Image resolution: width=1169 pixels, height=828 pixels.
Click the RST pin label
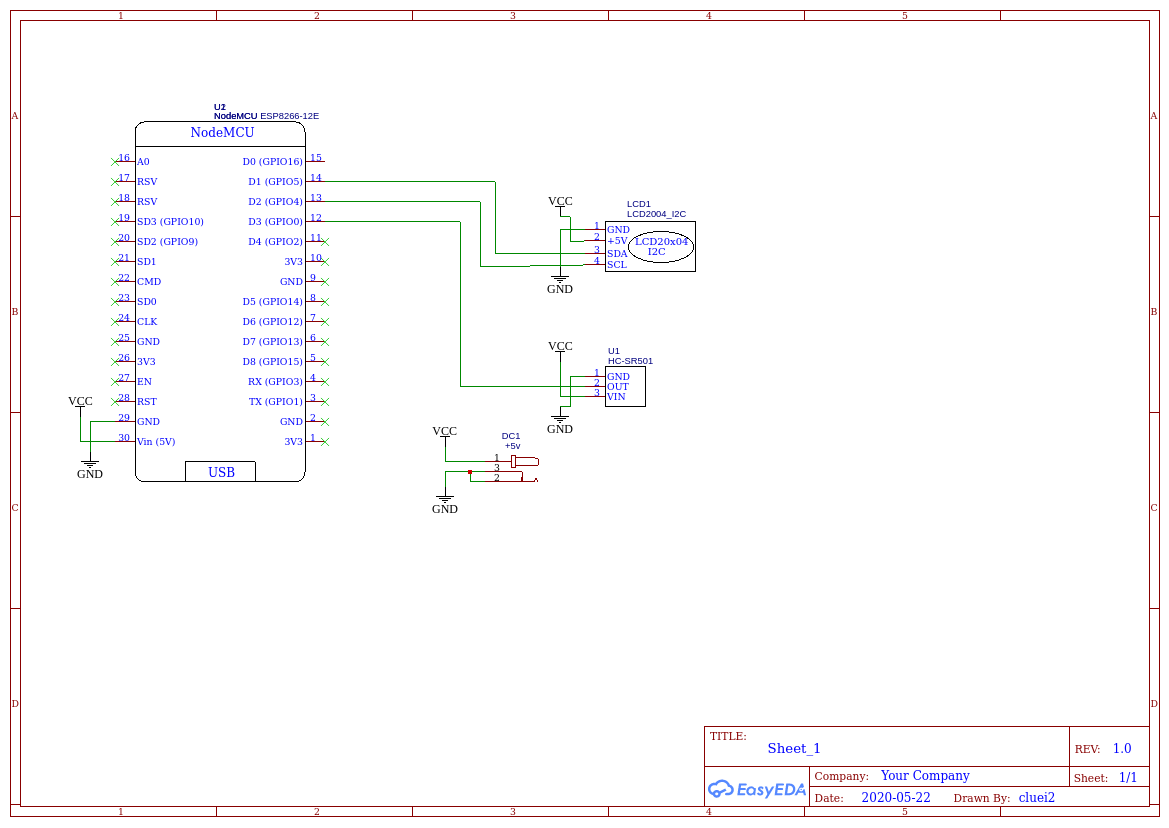pos(147,402)
